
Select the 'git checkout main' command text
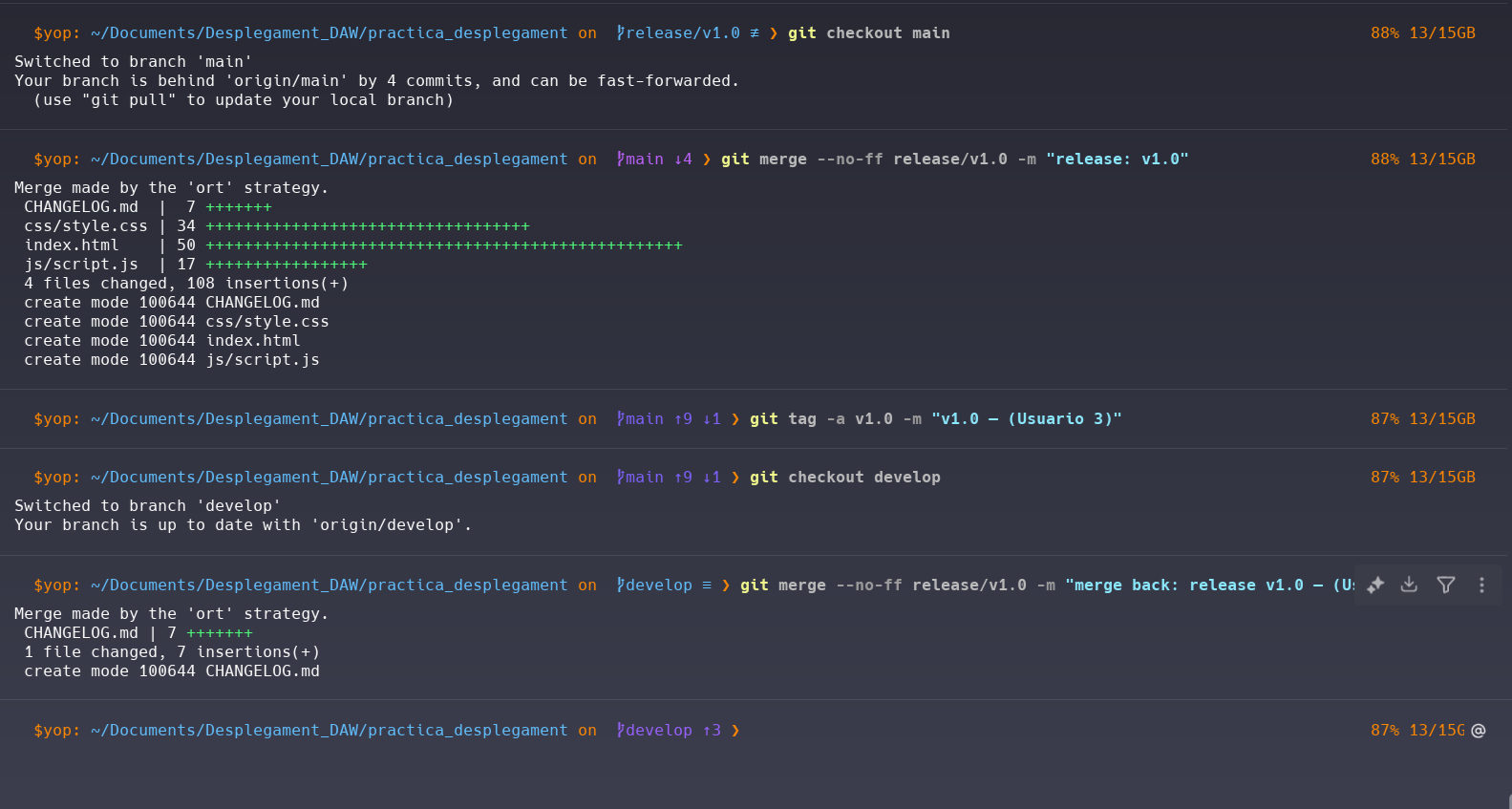[868, 33]
